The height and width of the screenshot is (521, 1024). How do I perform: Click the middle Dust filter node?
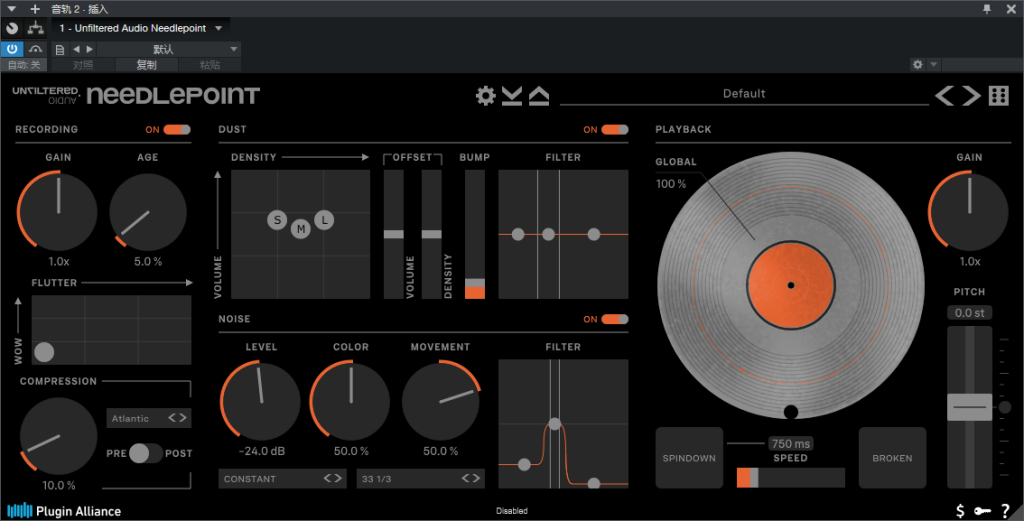549,234
